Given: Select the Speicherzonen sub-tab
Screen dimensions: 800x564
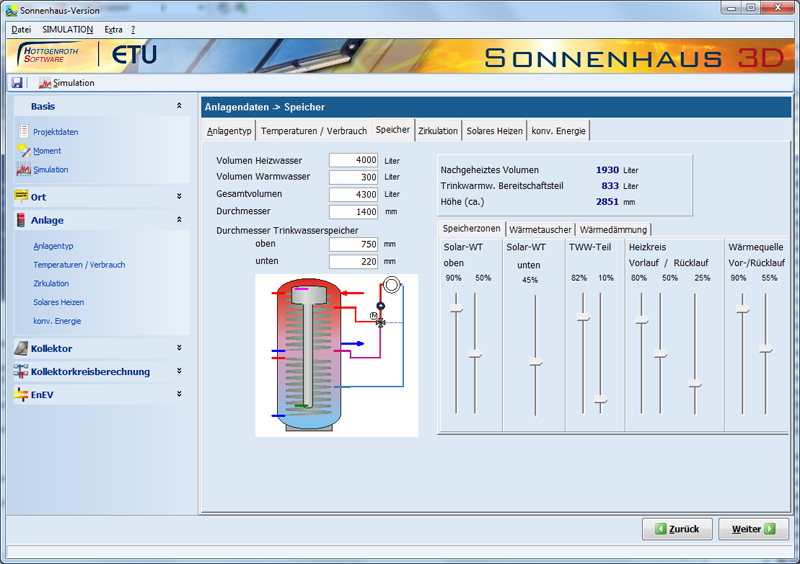Looking at the screenshot, I should pyautogui.click(x=471, y=228).
